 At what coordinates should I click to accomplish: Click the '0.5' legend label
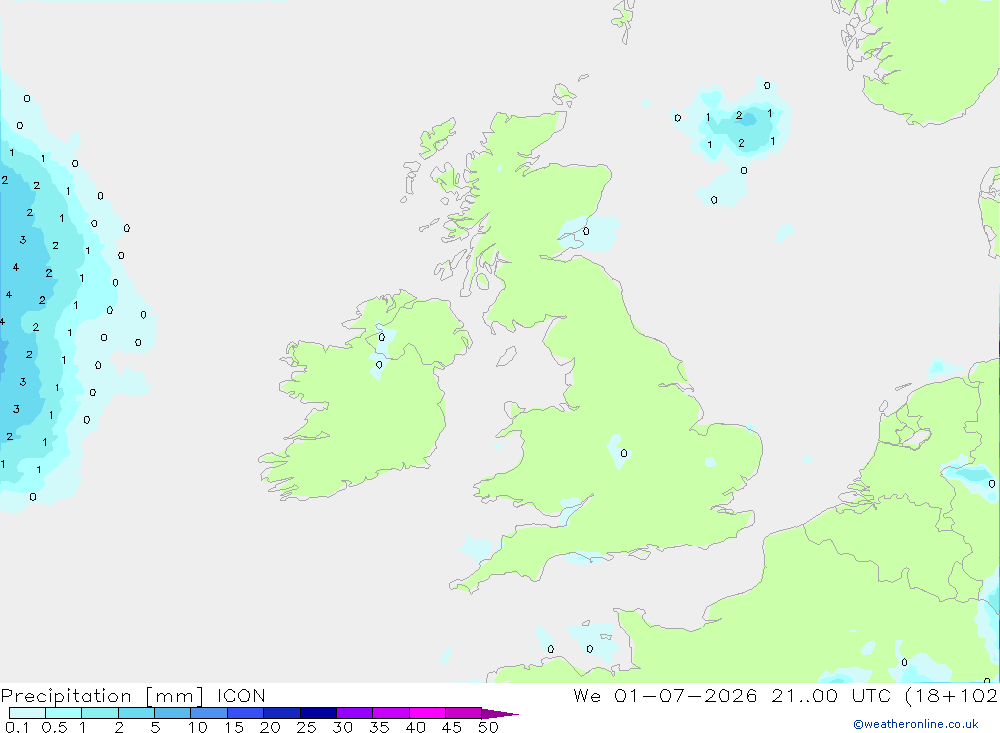[54, 727]
